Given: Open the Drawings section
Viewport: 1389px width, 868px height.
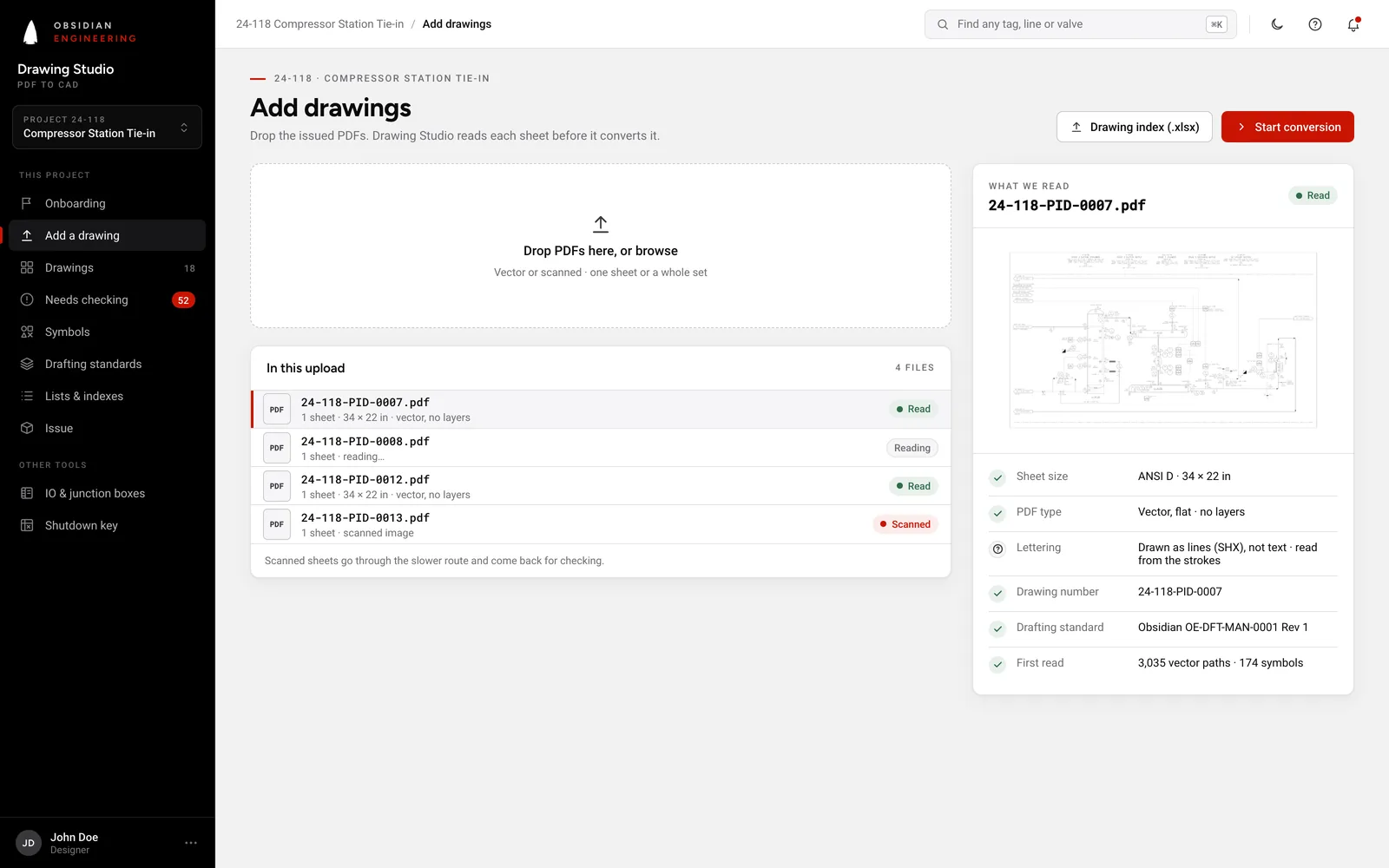Looking at the screenshot, I should point(107,267).
